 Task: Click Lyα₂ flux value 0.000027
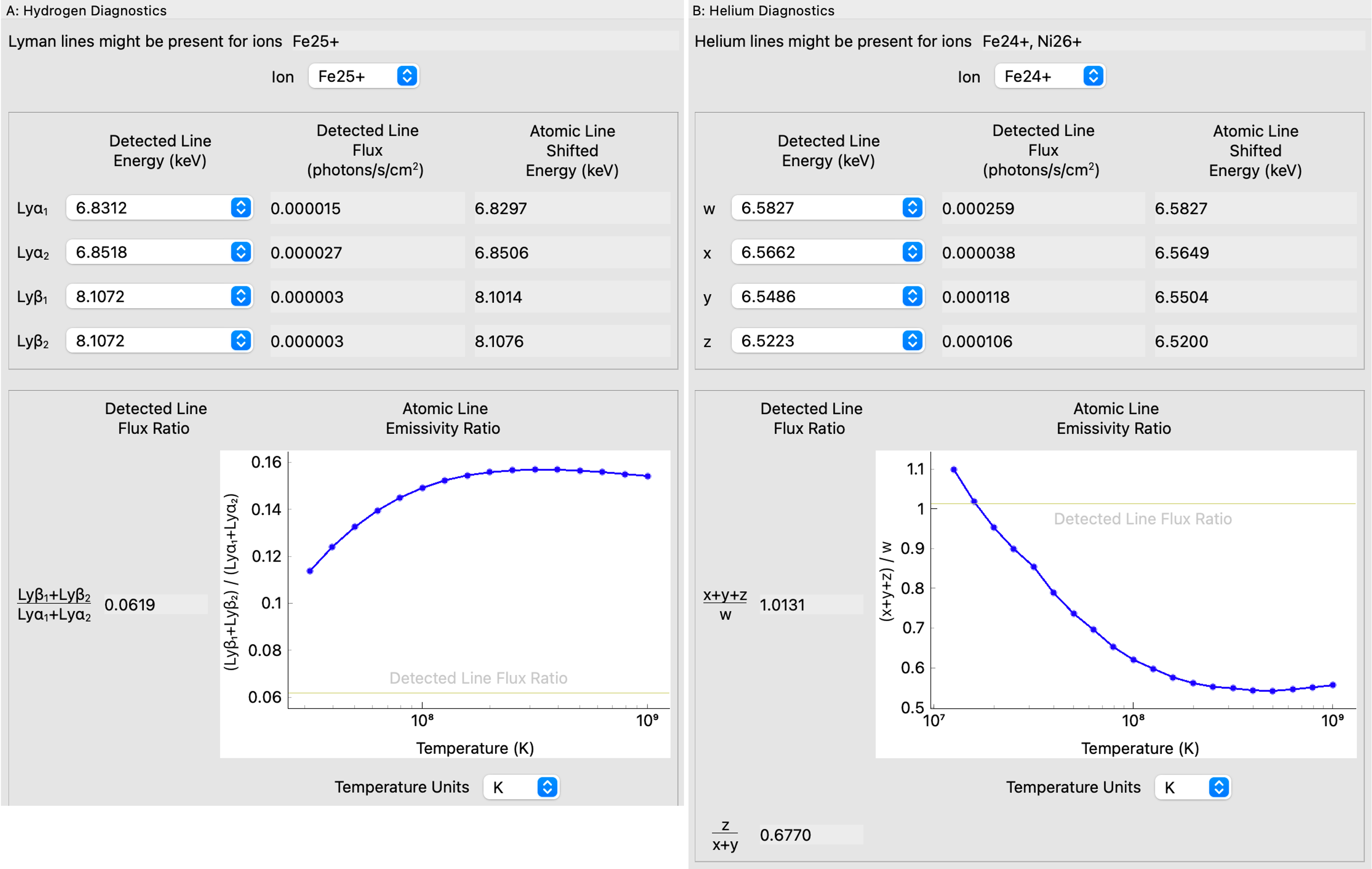tap(367, 252)
